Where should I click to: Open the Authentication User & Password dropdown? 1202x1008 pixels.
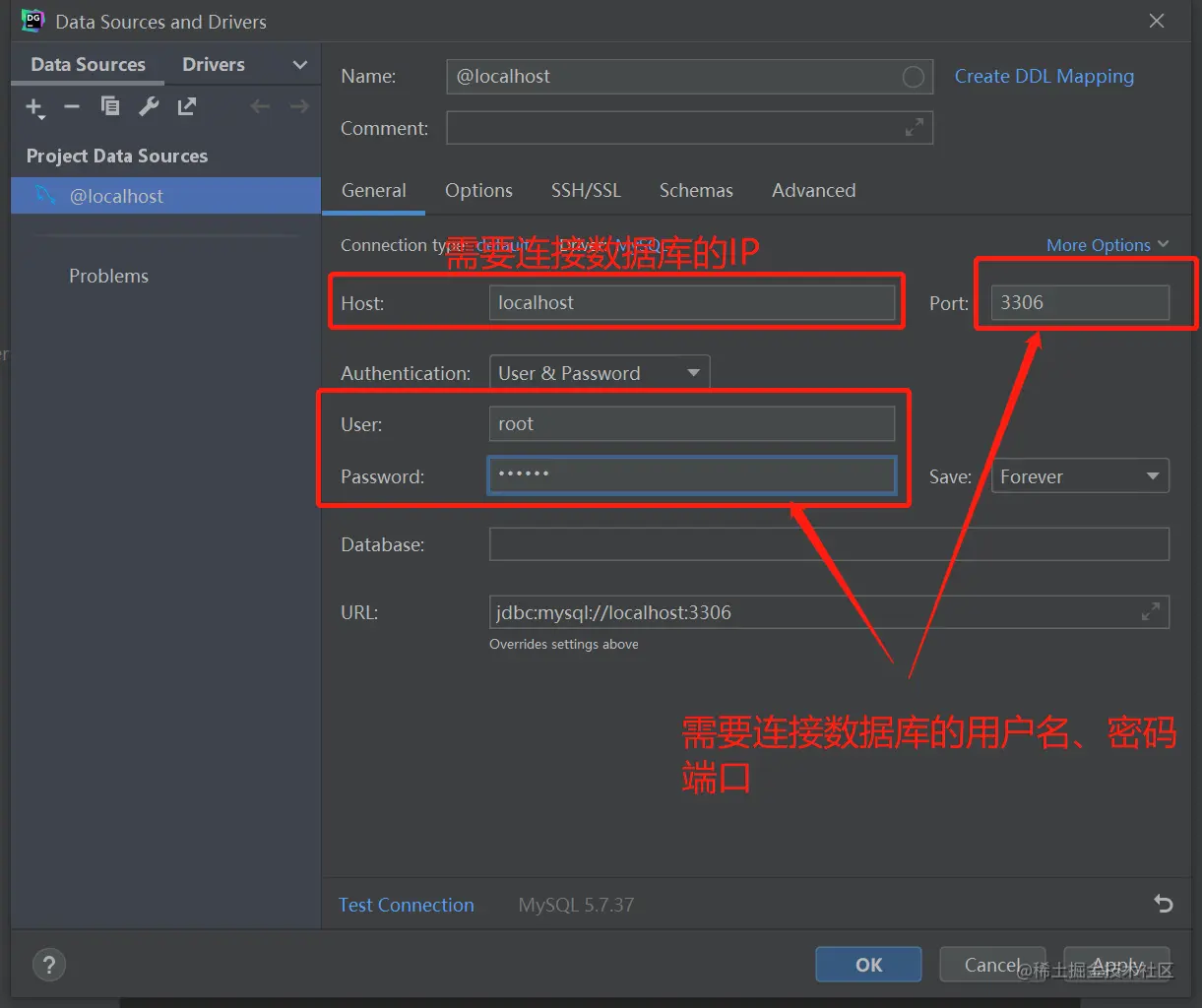(600, 373)
